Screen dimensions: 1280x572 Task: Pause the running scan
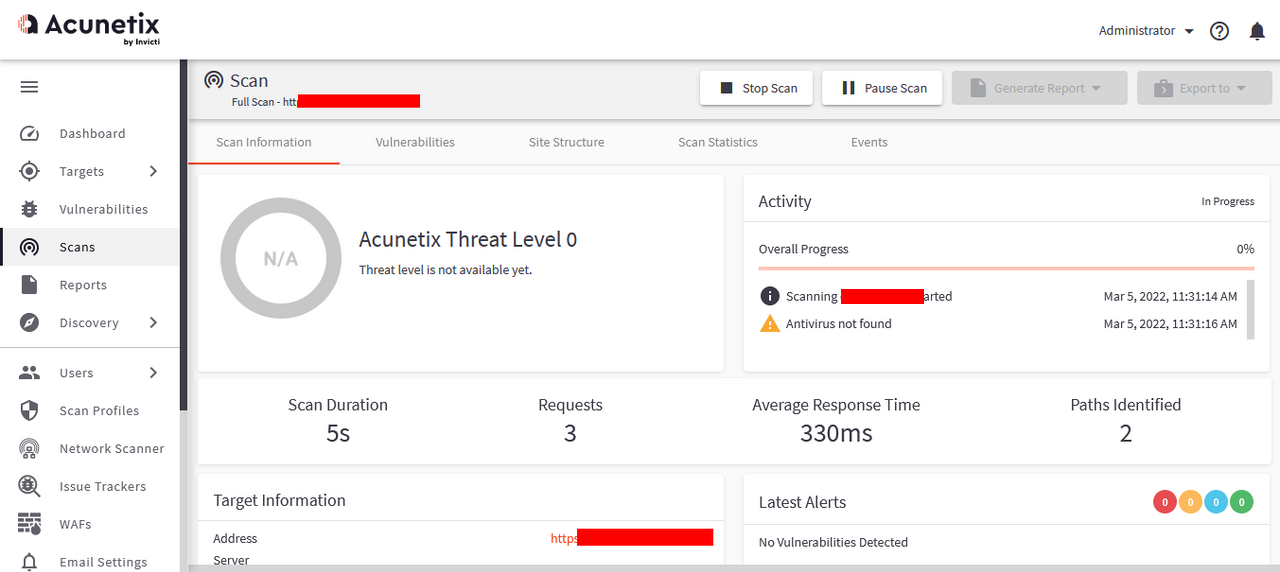pyautogui.click(x=883, y=88)
